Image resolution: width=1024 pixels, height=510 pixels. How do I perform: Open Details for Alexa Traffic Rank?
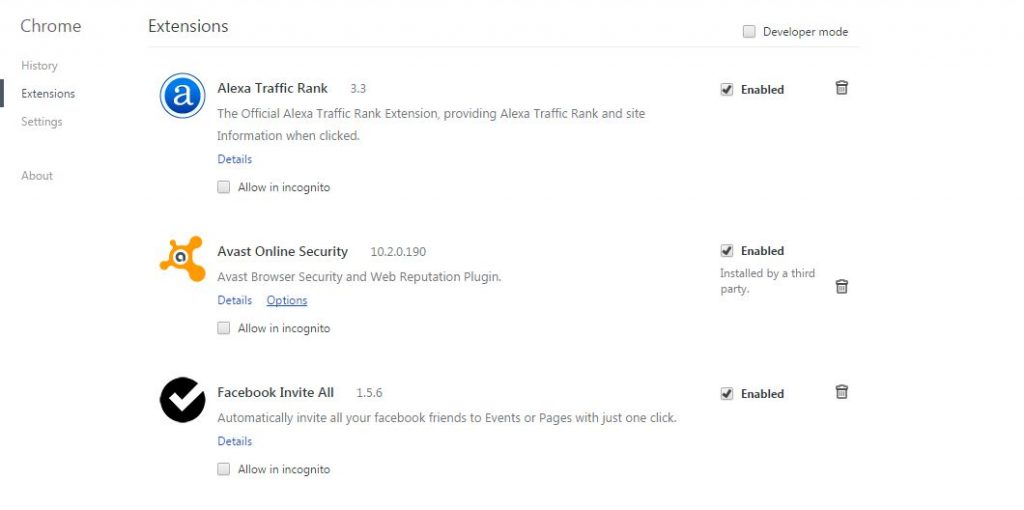pos(234,159)
